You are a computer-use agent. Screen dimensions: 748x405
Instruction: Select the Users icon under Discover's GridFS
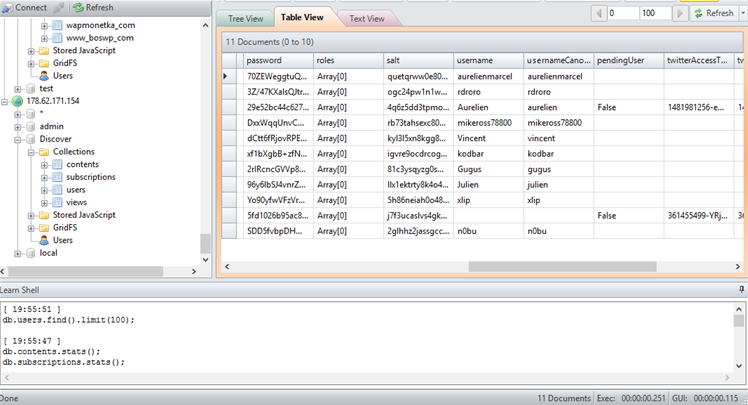44,240
